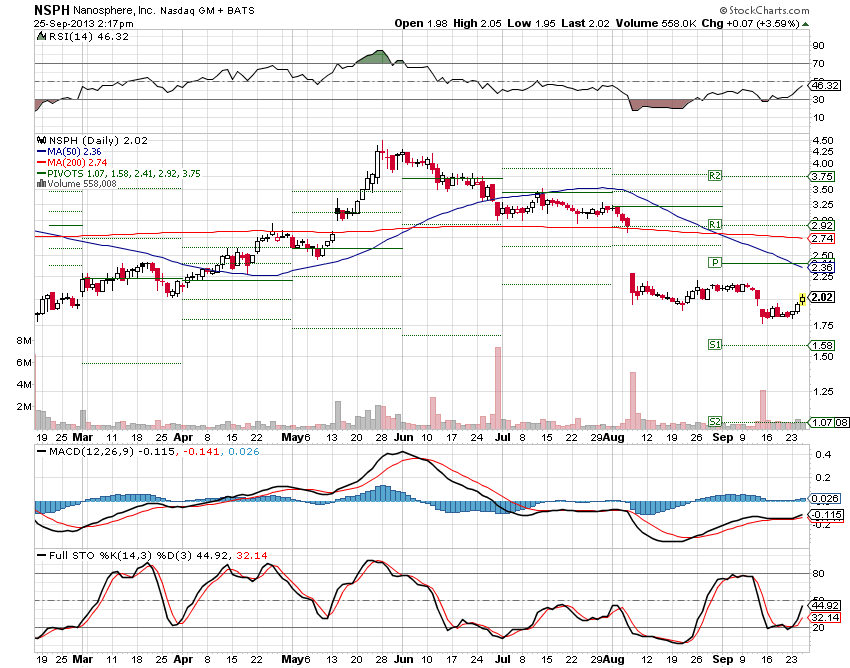Viewport: 850px width, 668px height.
Task: Click the RSI indicator icon beside RSI(14)
Action: tap(41, 36)
